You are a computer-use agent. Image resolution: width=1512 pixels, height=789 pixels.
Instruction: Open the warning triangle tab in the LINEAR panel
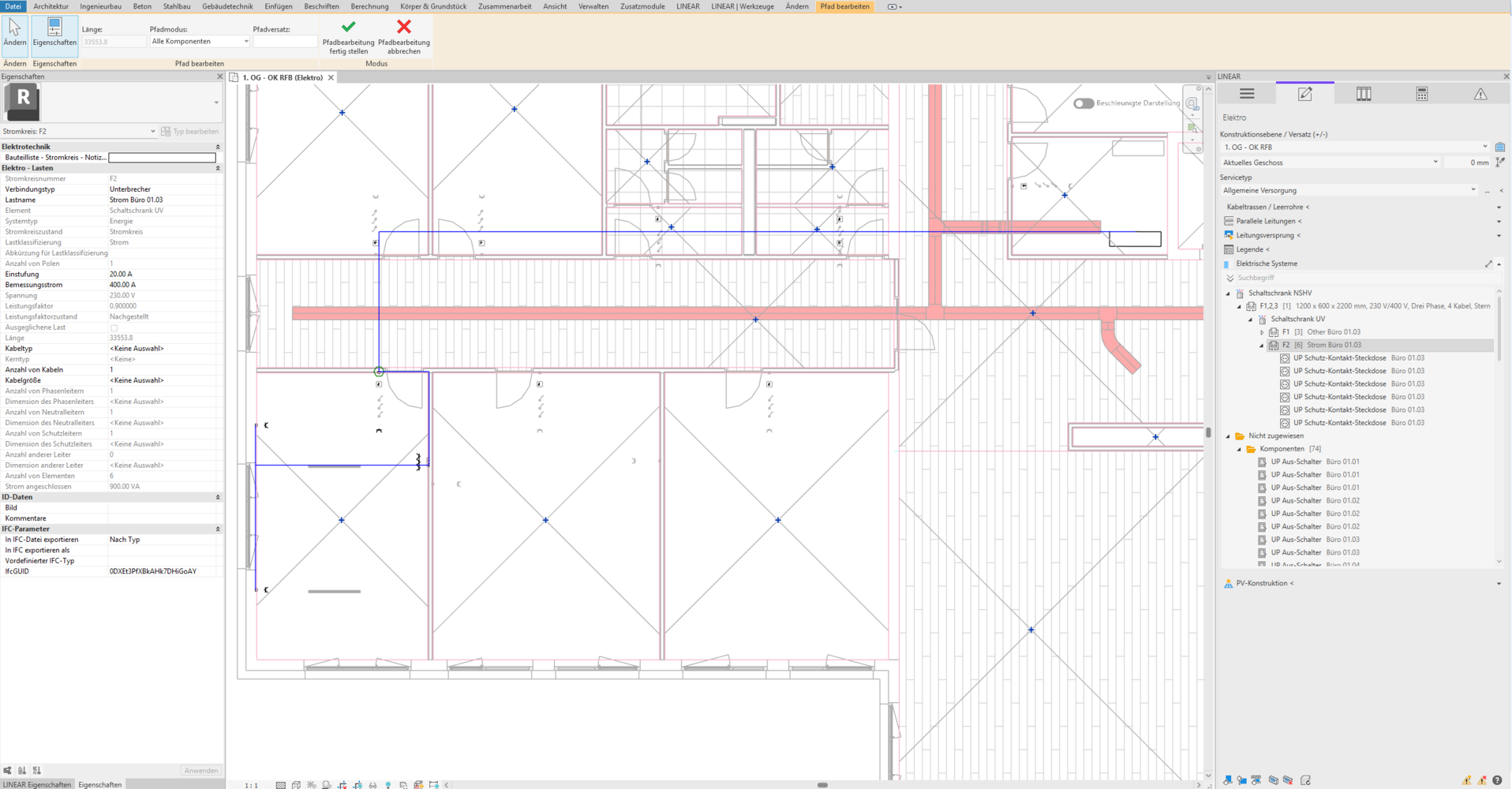(1480, 94)
